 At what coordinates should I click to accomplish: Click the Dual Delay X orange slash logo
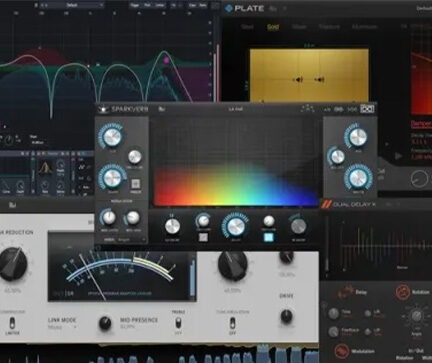click(326, 204)
